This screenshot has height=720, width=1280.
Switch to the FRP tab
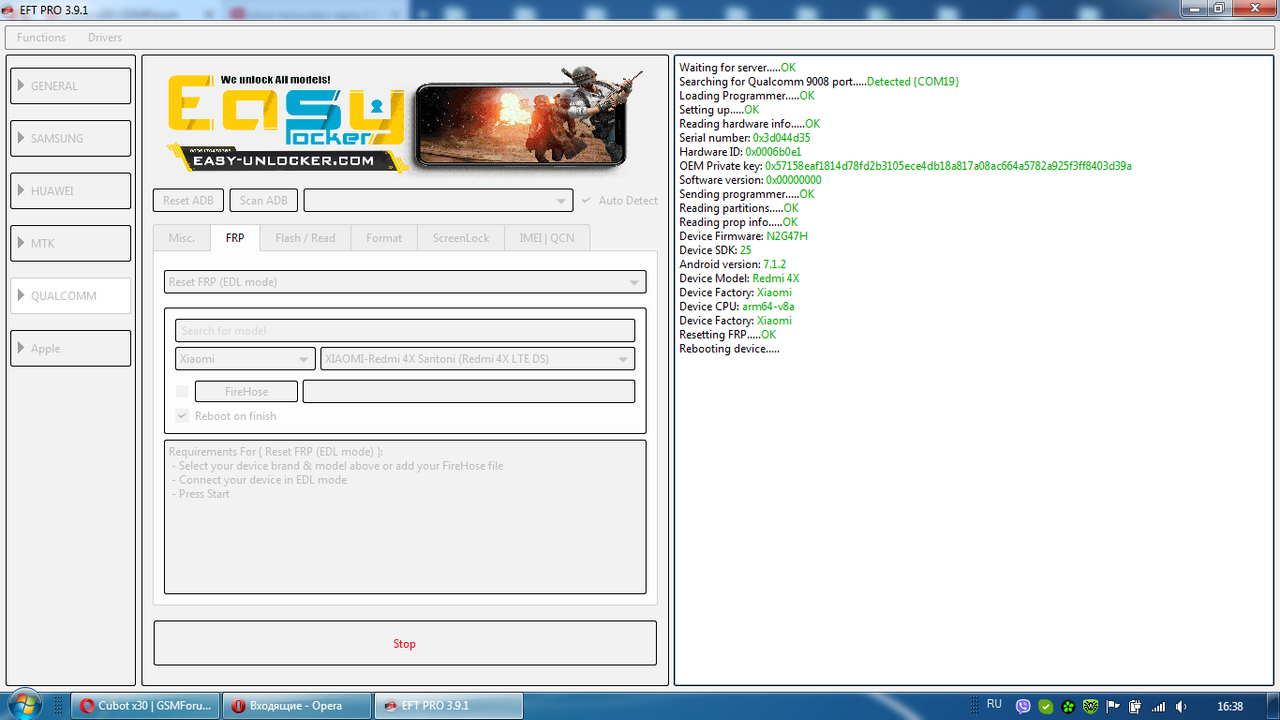click(x=235, y=237)
